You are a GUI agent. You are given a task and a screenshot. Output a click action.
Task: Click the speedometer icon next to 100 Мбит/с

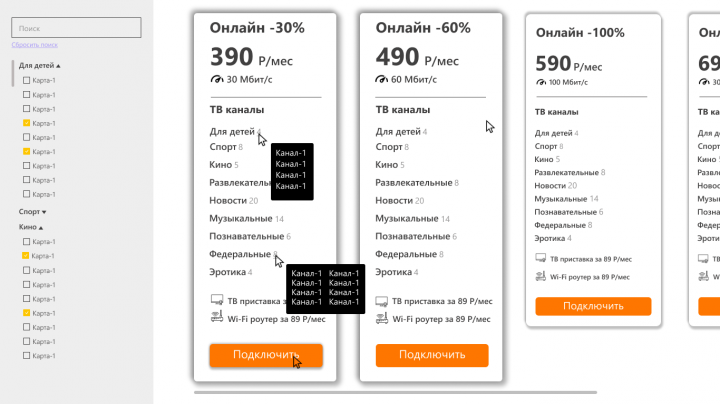[x=541, y=82]
